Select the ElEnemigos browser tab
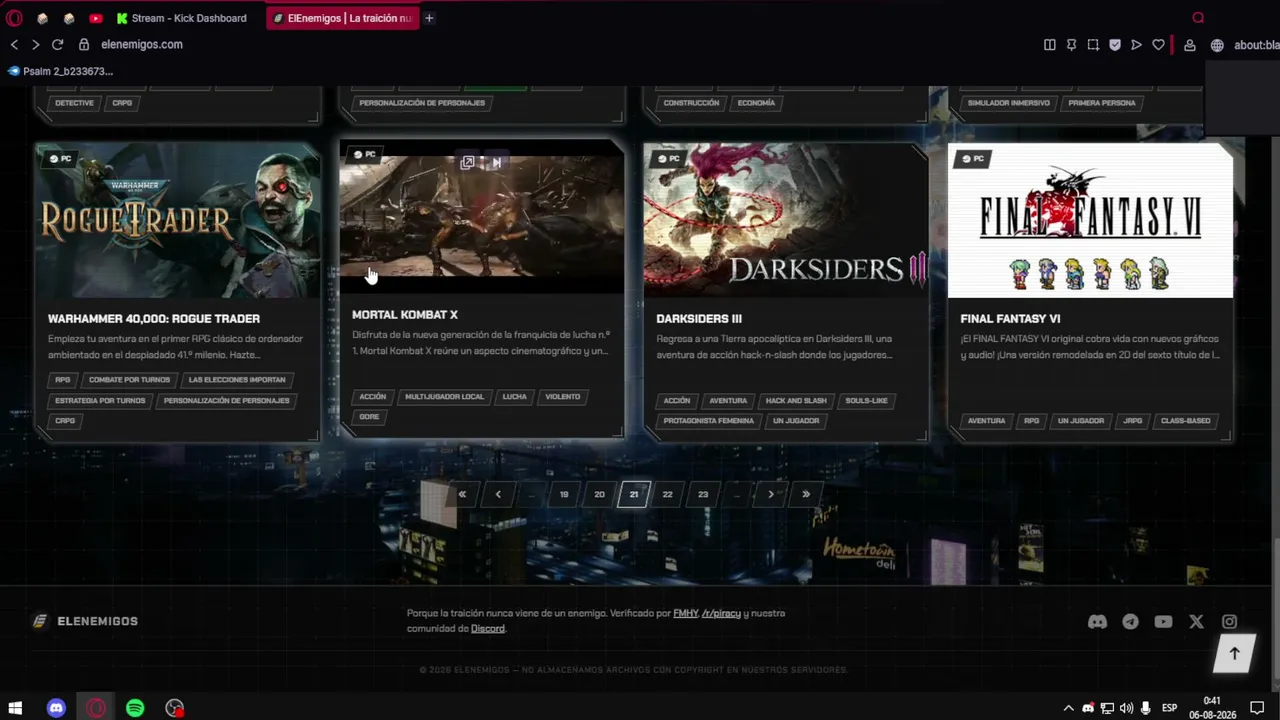Viewport: 1280px width, 720px height. 341,18
